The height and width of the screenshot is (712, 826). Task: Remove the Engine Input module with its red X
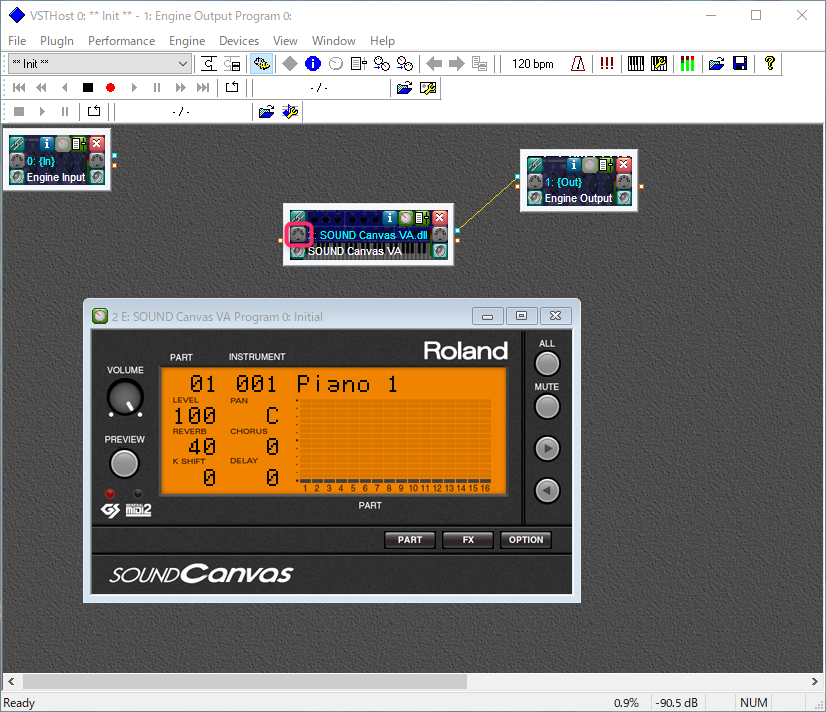point(96,143)
